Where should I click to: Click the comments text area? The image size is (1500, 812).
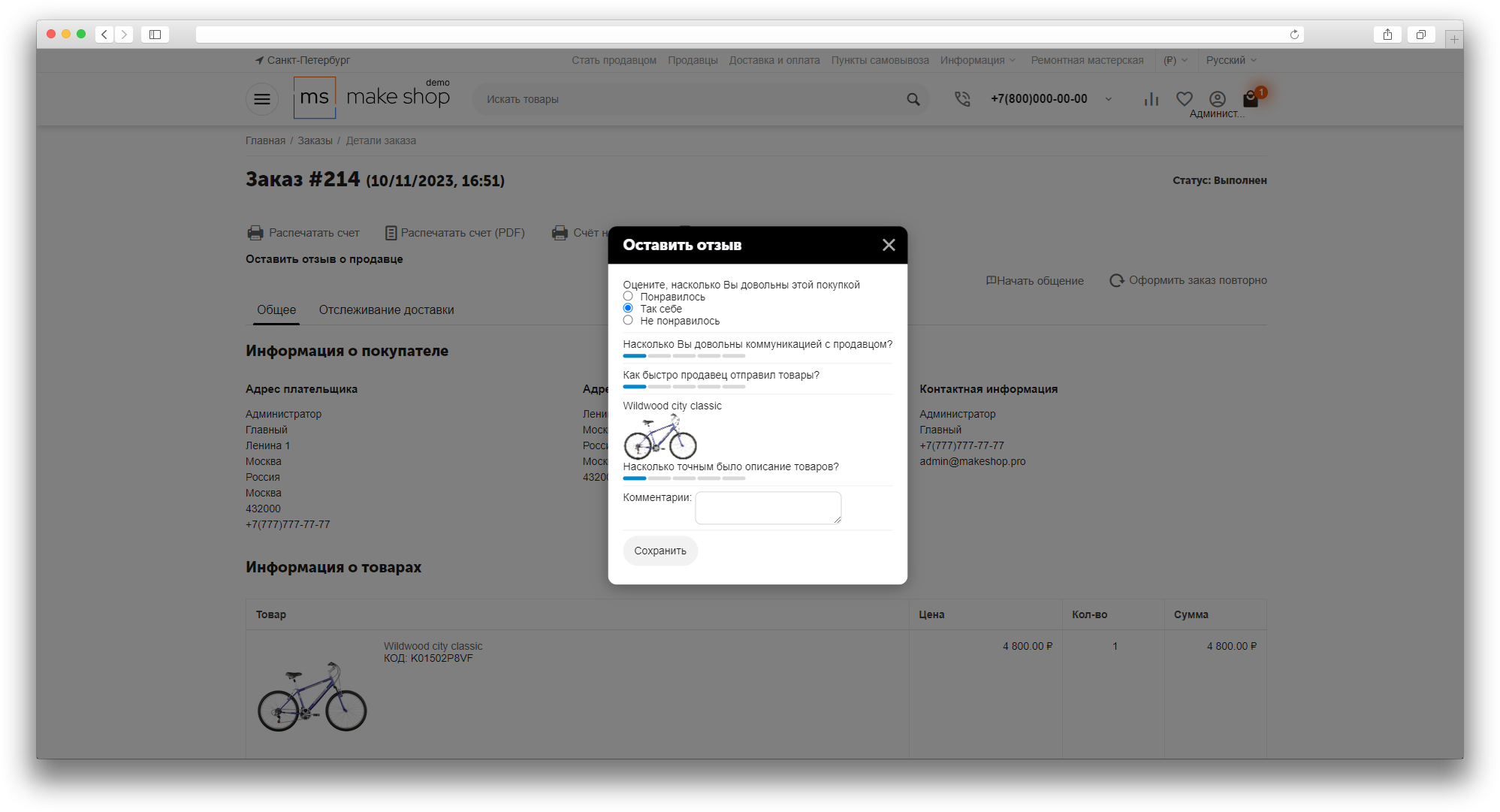tap(768, 508)
